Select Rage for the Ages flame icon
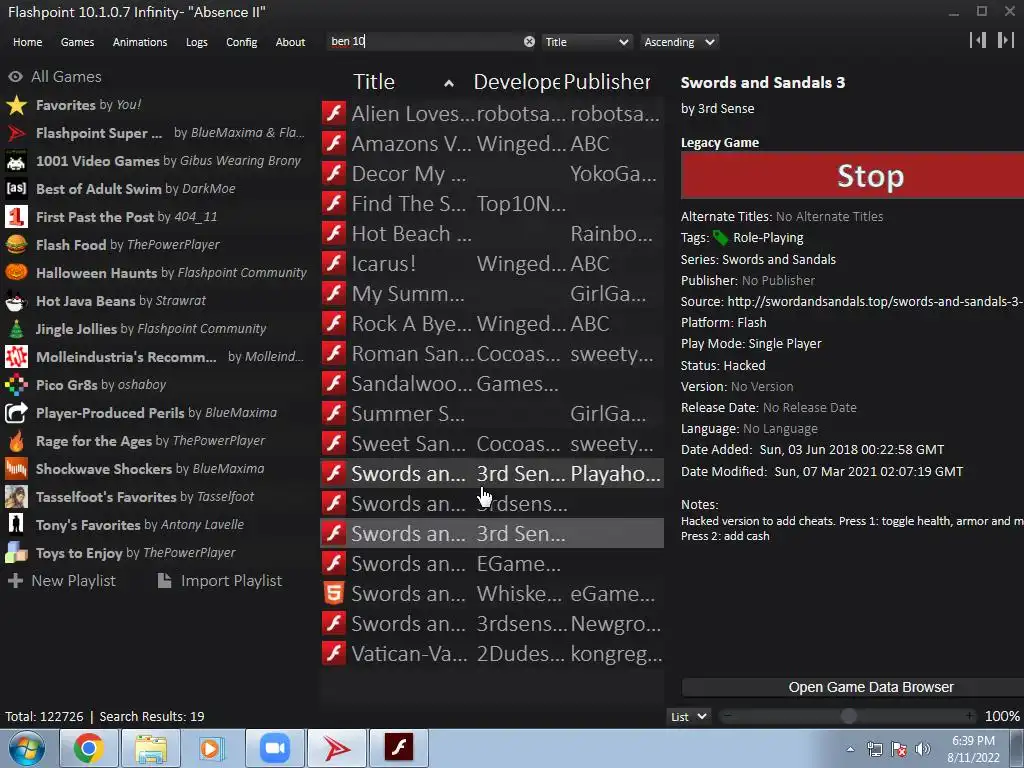This screenshot has height=768, width=1024. [x=16, y=441]
